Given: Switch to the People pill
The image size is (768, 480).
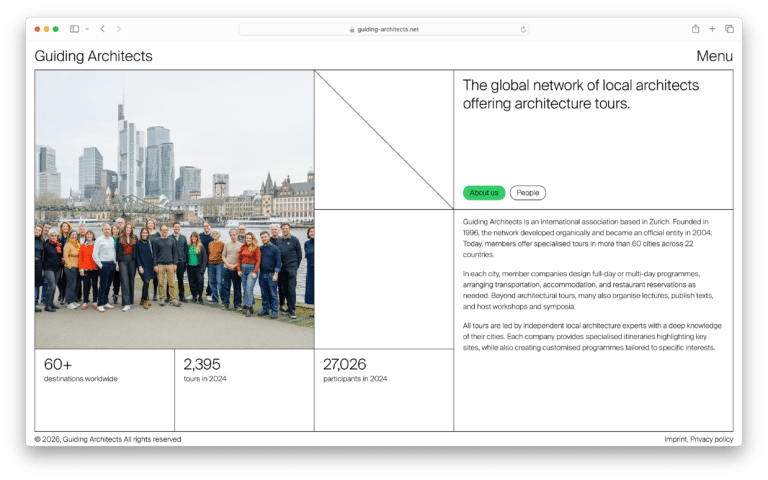Looking at the screenshot, I should click(528, 193).
